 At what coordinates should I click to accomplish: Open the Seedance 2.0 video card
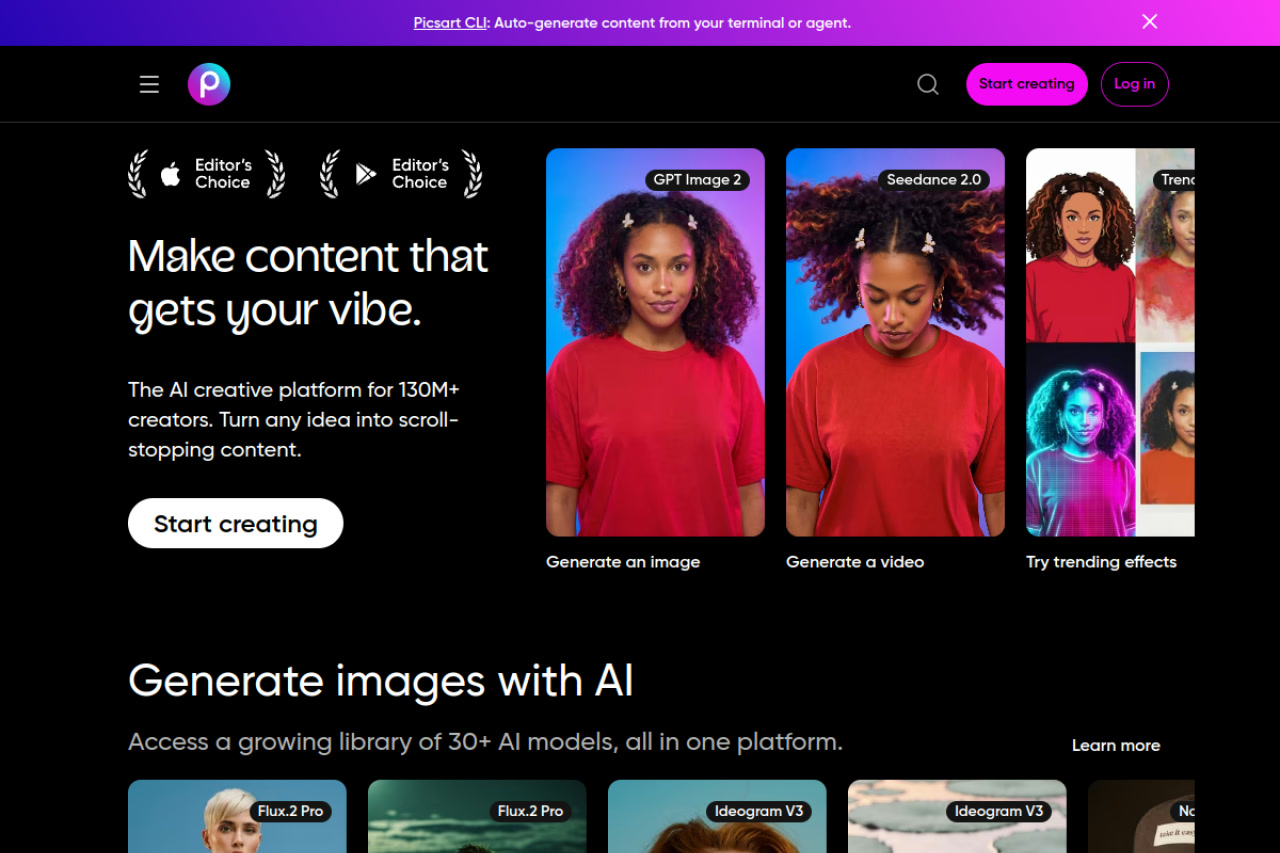point(895,342)
